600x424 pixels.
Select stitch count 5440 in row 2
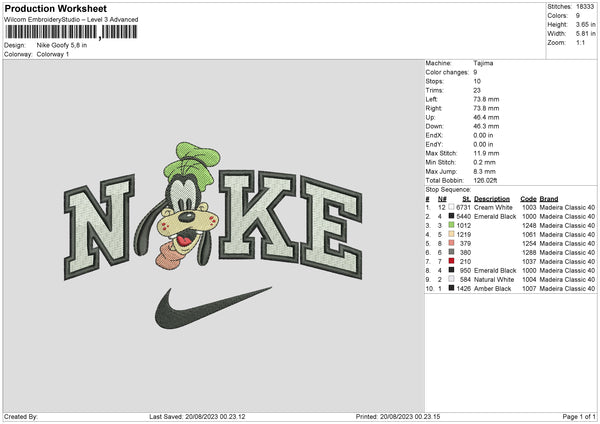tap(463, 217)
